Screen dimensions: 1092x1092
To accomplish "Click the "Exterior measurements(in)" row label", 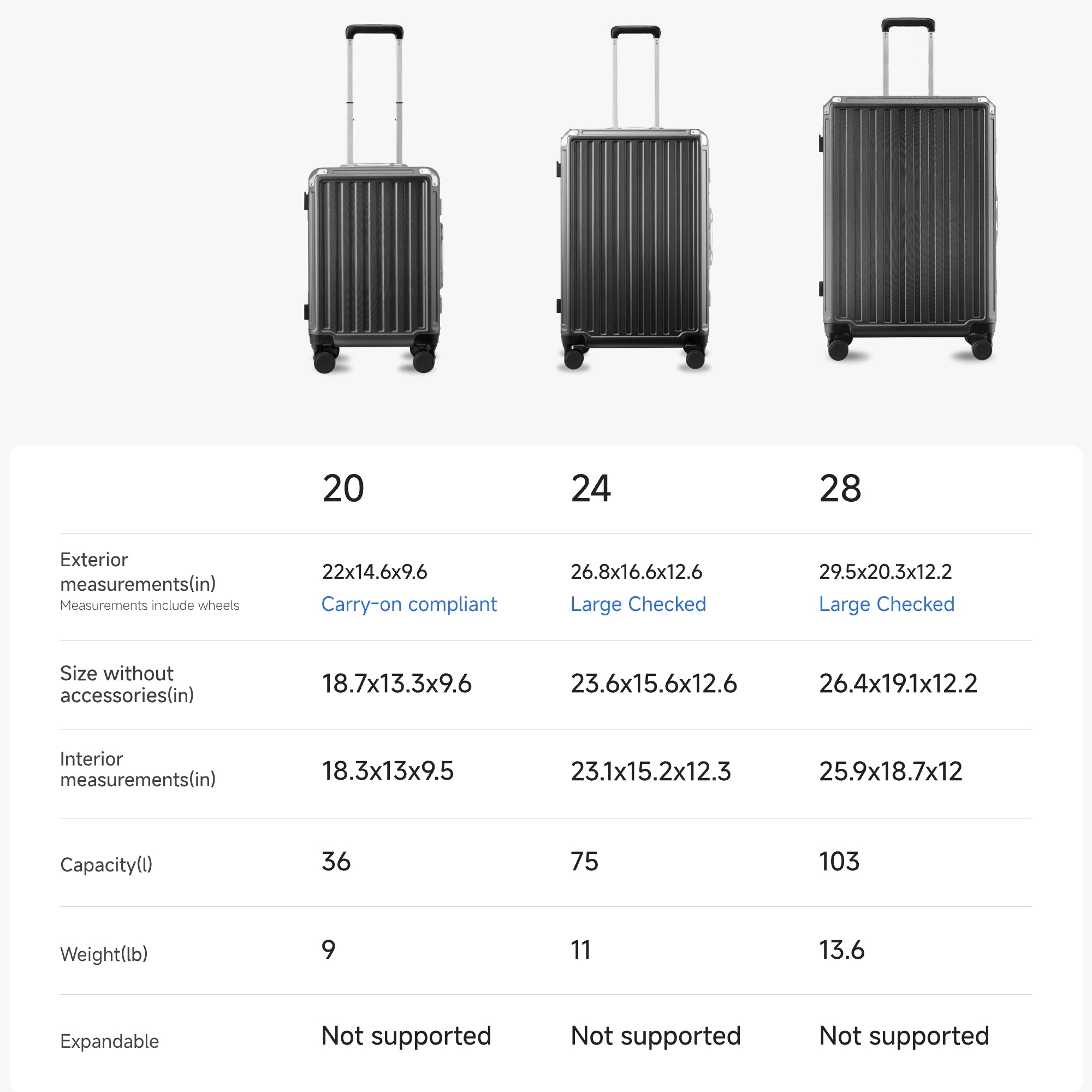I will coord(138,572).
